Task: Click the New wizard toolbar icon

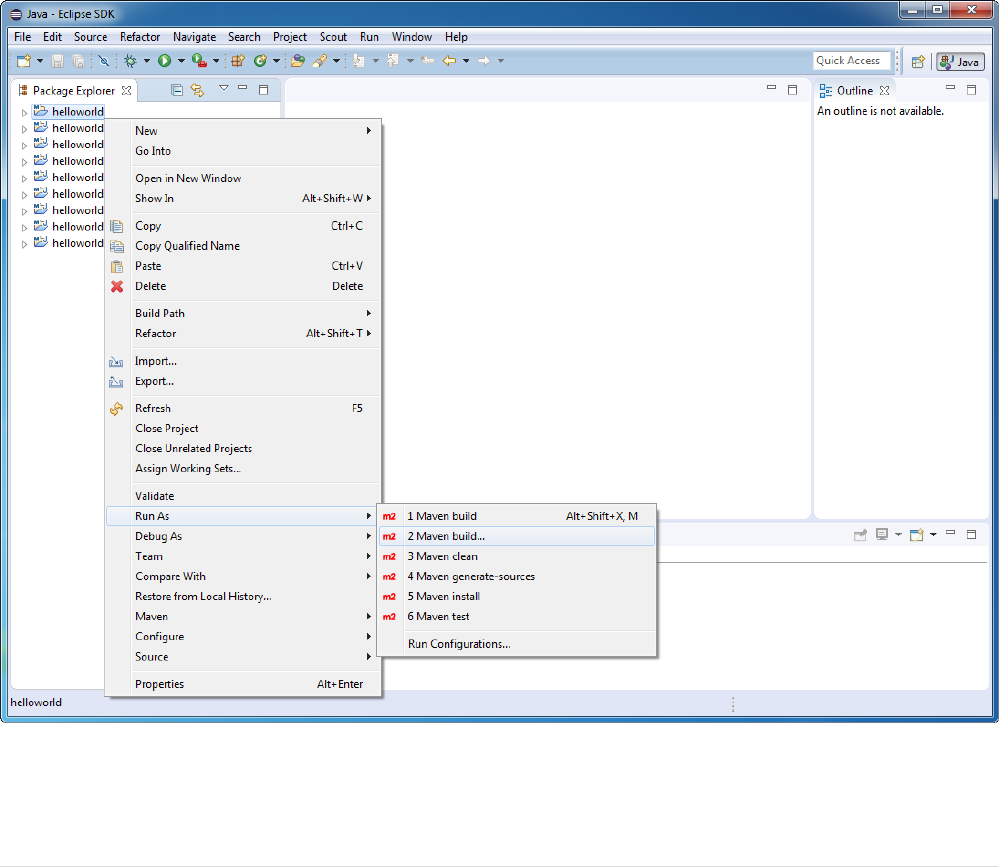Action: point(24,61)
